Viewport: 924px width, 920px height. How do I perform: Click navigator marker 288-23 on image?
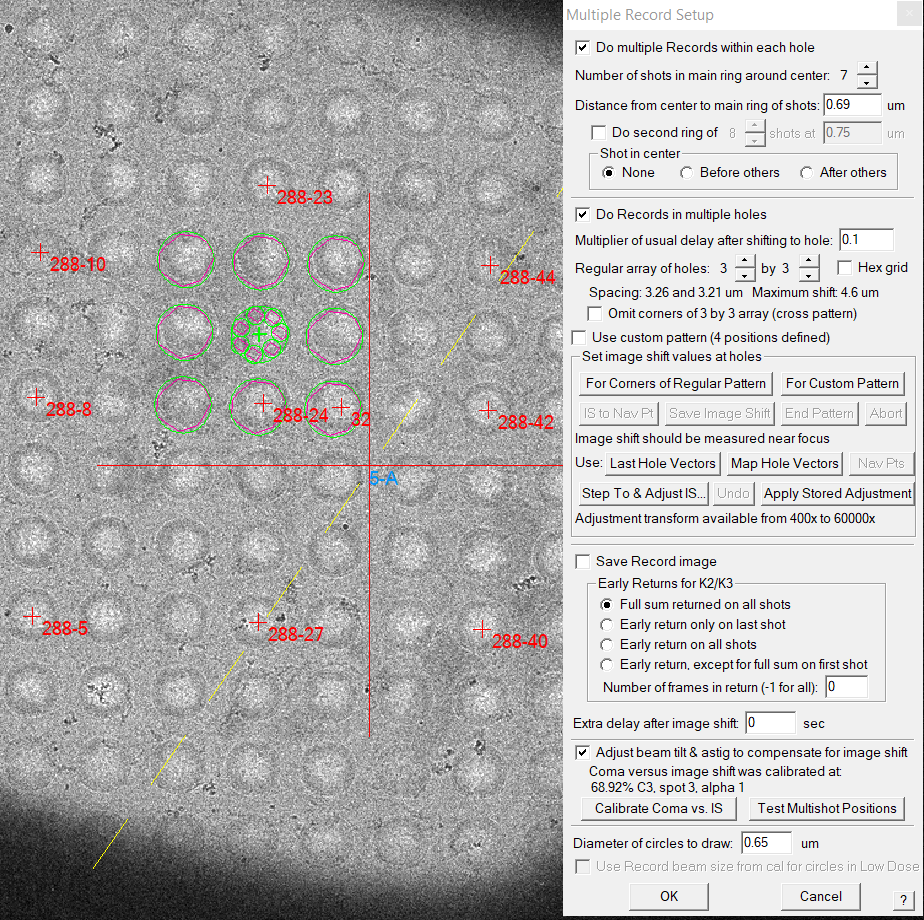coord(267,185)
